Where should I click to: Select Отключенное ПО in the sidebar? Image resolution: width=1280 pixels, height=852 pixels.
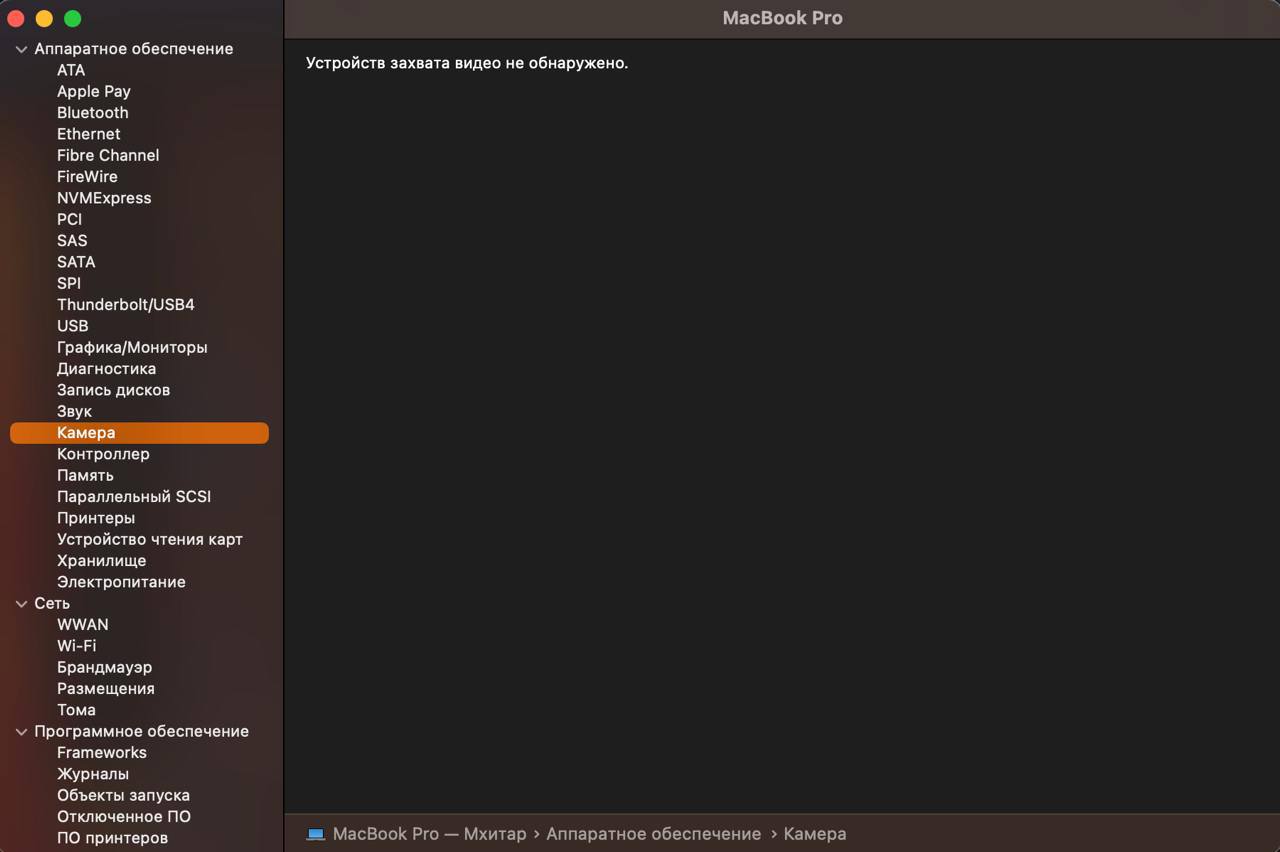click(124, 817)
